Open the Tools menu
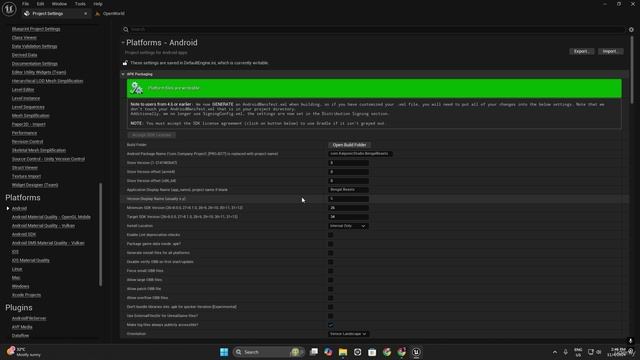Viewport: 640px width, 360px height. [80, 4]
